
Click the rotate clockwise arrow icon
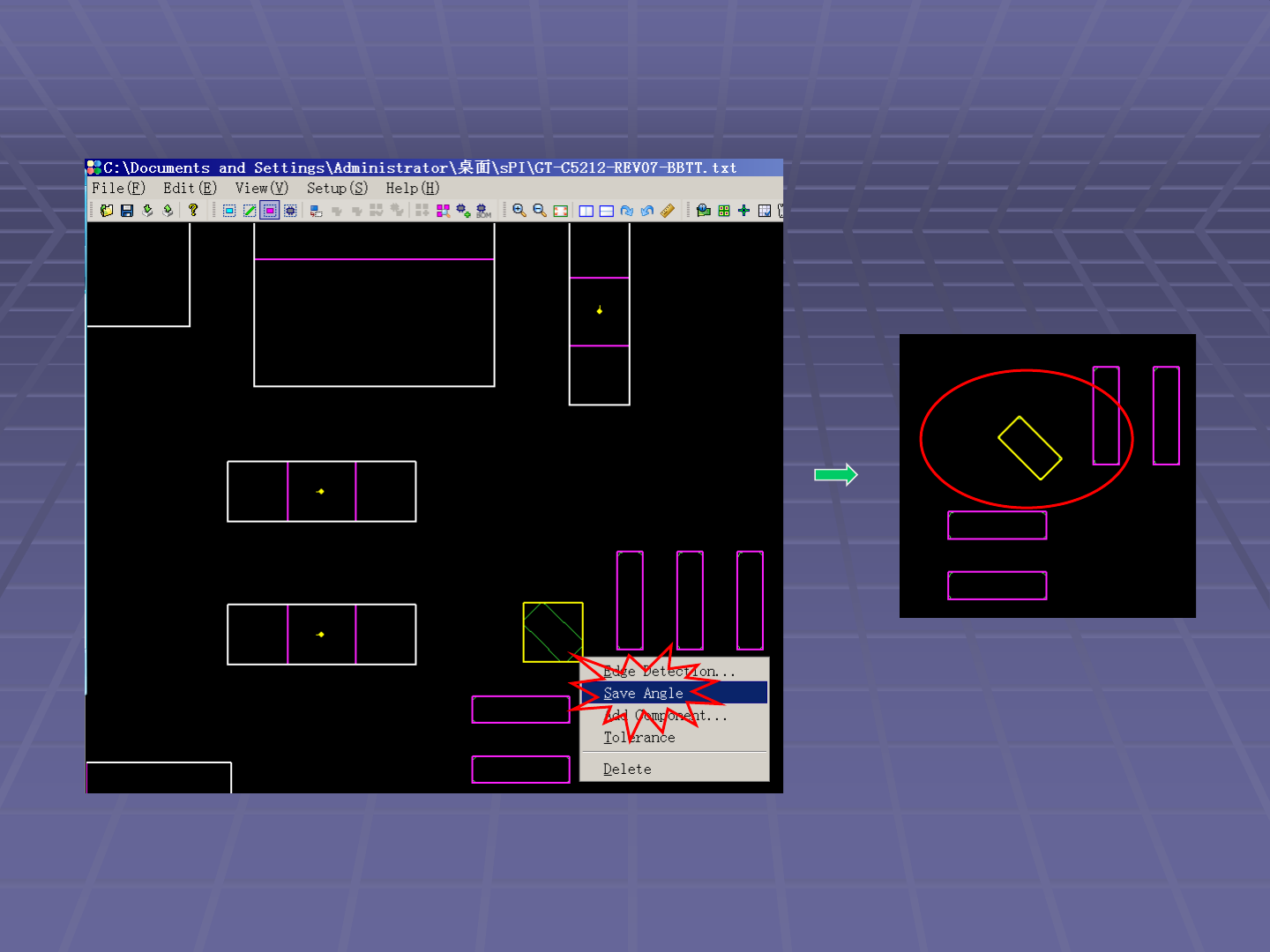click(x=627, y=211)
